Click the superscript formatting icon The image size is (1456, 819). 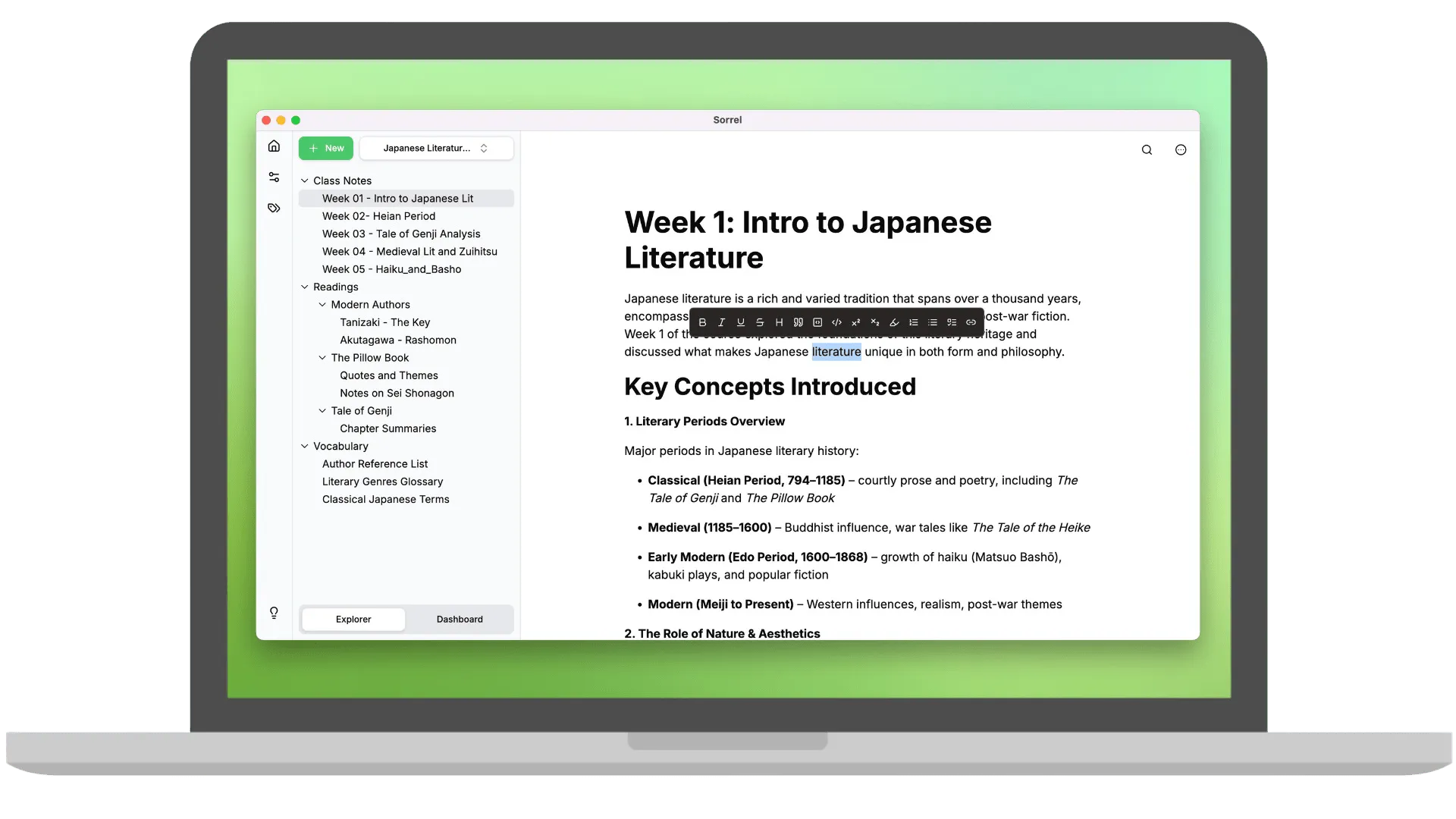click(856, 322)
